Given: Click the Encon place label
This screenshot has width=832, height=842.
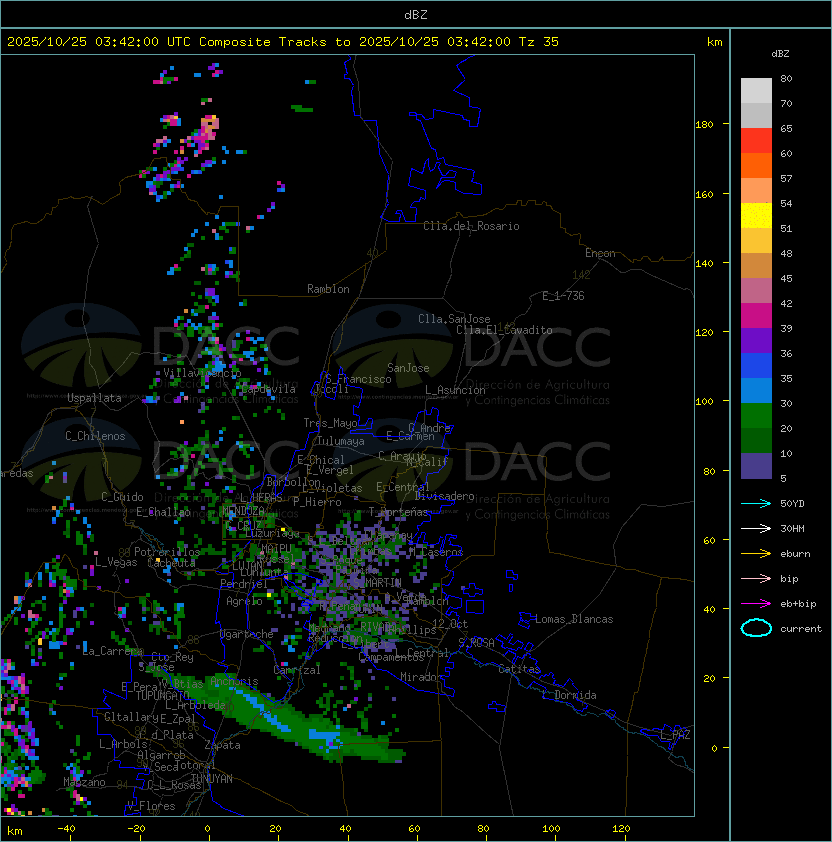Looking at the screenshot, I should [x=600, y=253].
